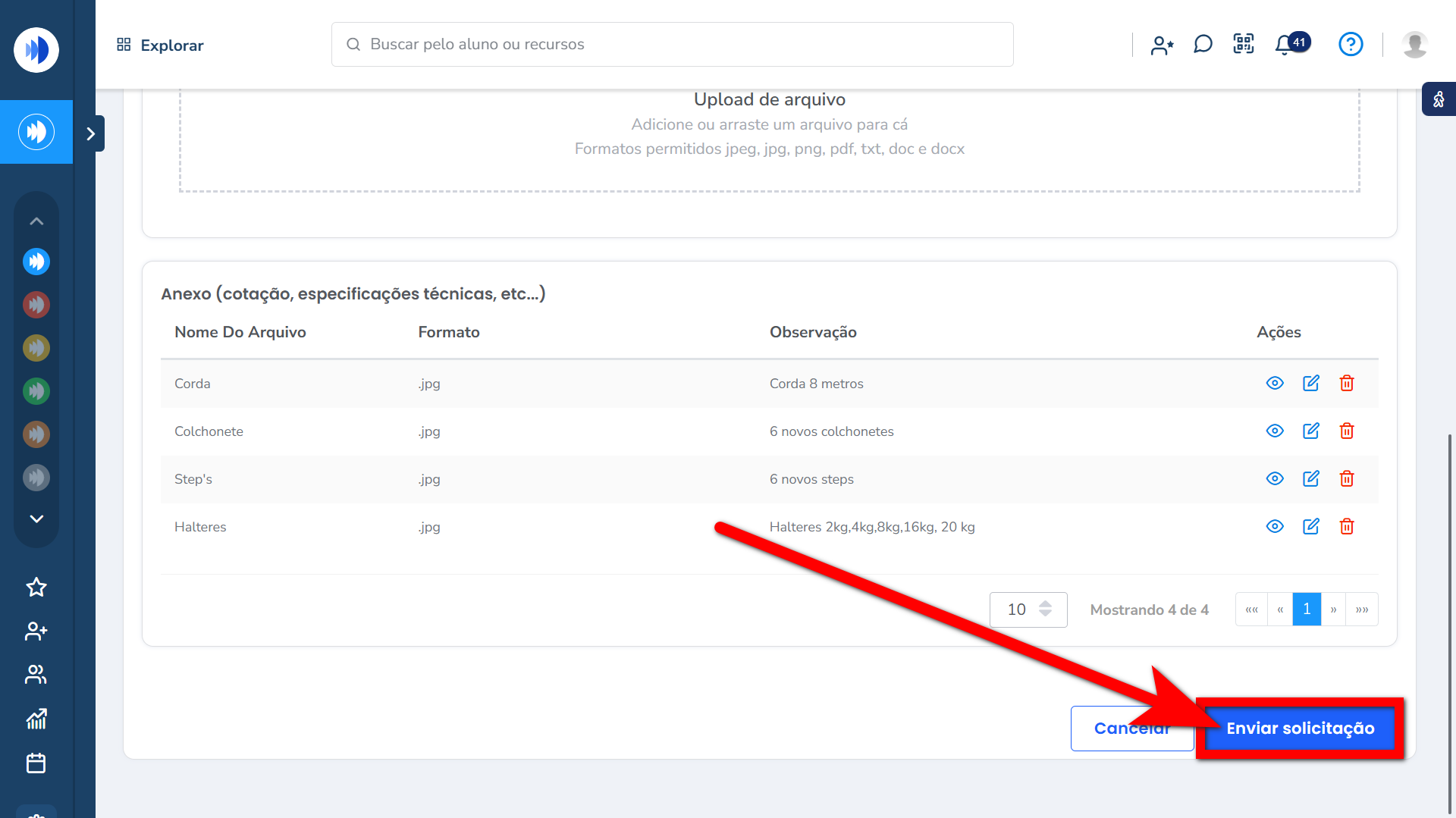Change the rows-per-page value of 10
Screen dimensions: 1456x818
[1028, 610]
